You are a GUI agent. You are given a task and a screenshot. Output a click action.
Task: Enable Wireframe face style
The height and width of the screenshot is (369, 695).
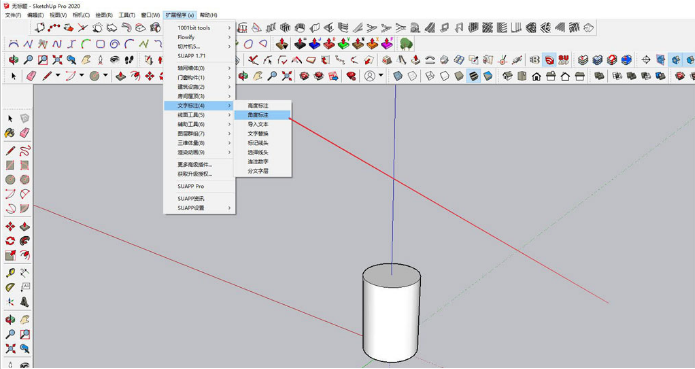(430, 76)
